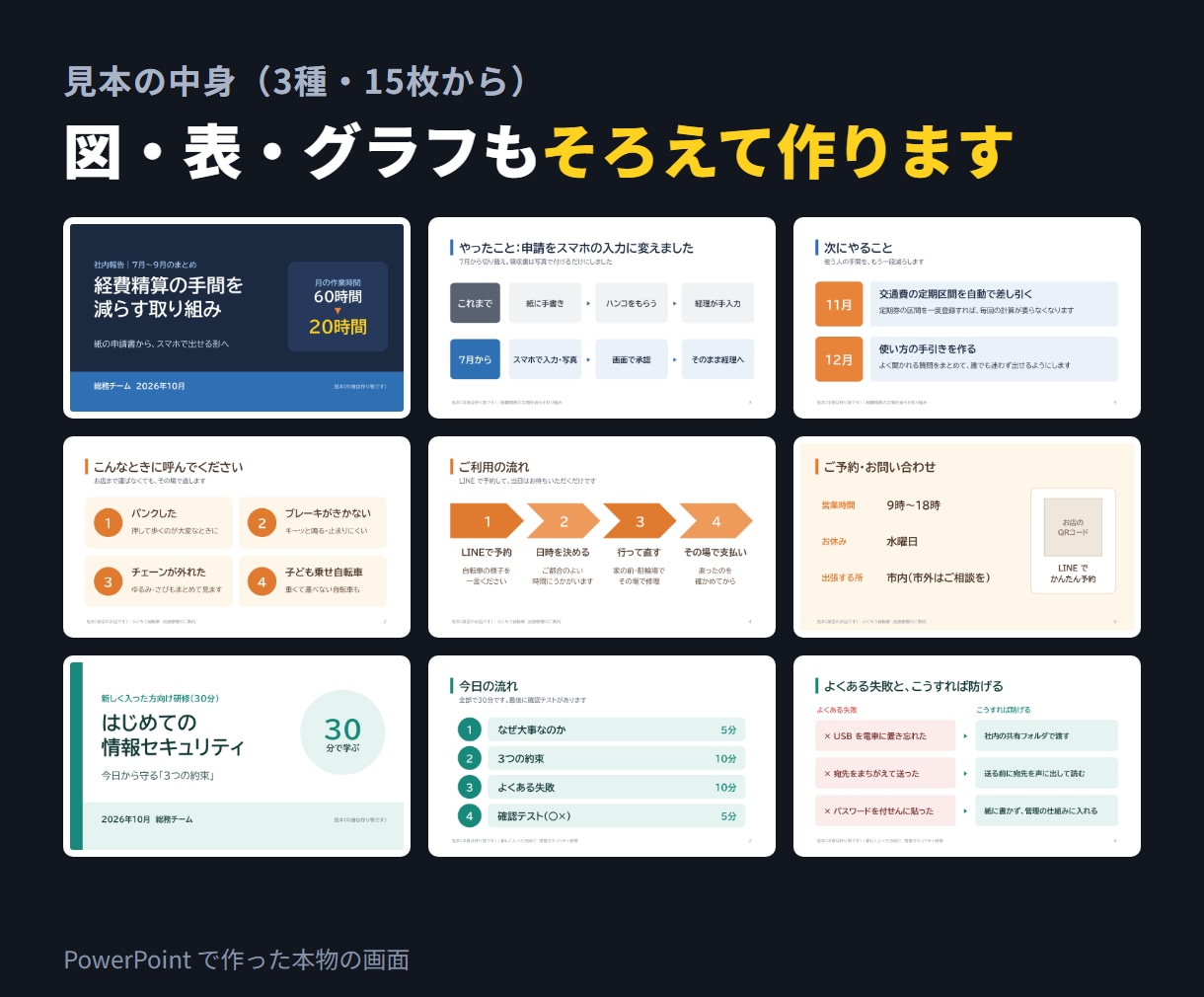Open the 今日の流れ slide thumbnail

602,756
